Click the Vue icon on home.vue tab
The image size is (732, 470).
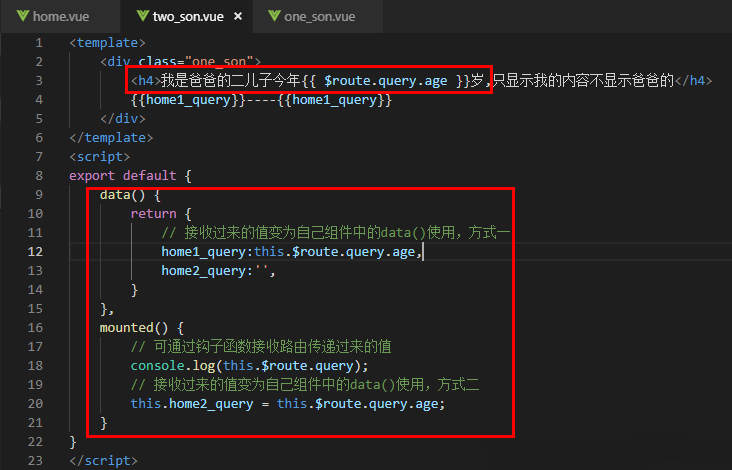23,16
